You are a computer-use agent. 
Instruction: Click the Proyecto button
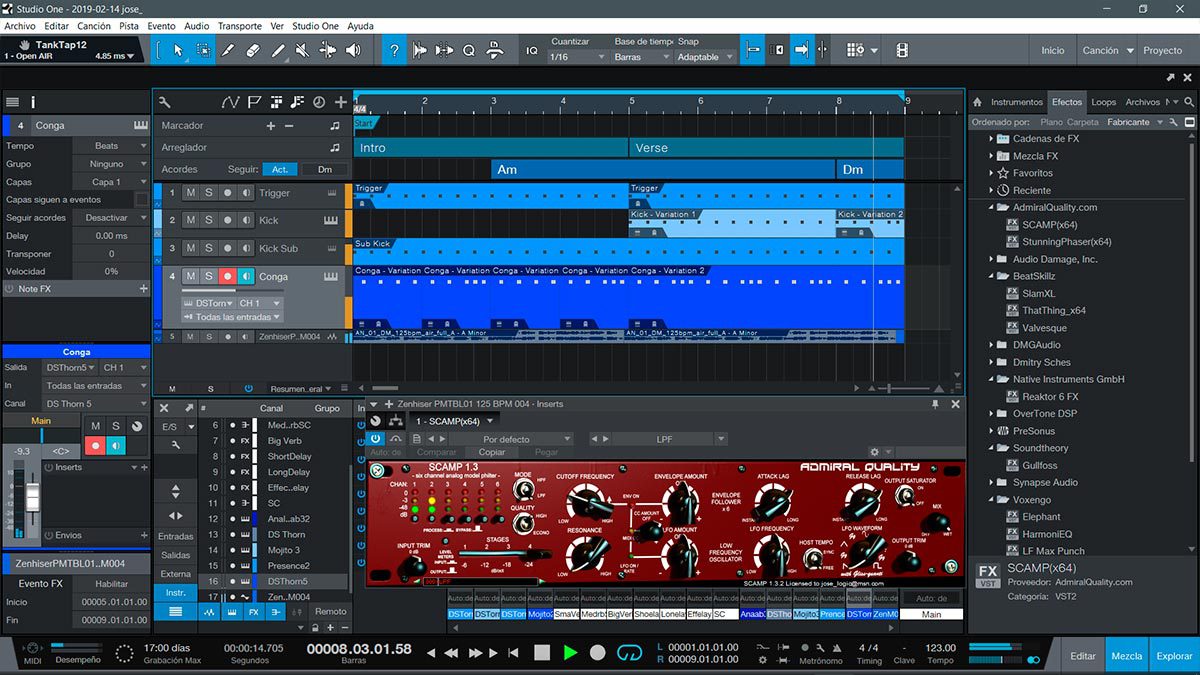point(1163,50)
